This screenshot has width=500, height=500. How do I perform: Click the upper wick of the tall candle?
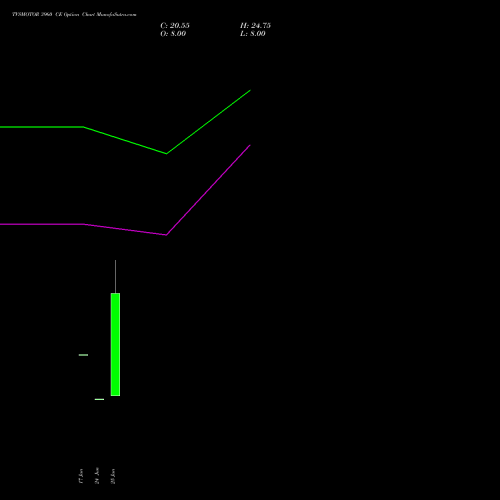[x=115, y=277]
